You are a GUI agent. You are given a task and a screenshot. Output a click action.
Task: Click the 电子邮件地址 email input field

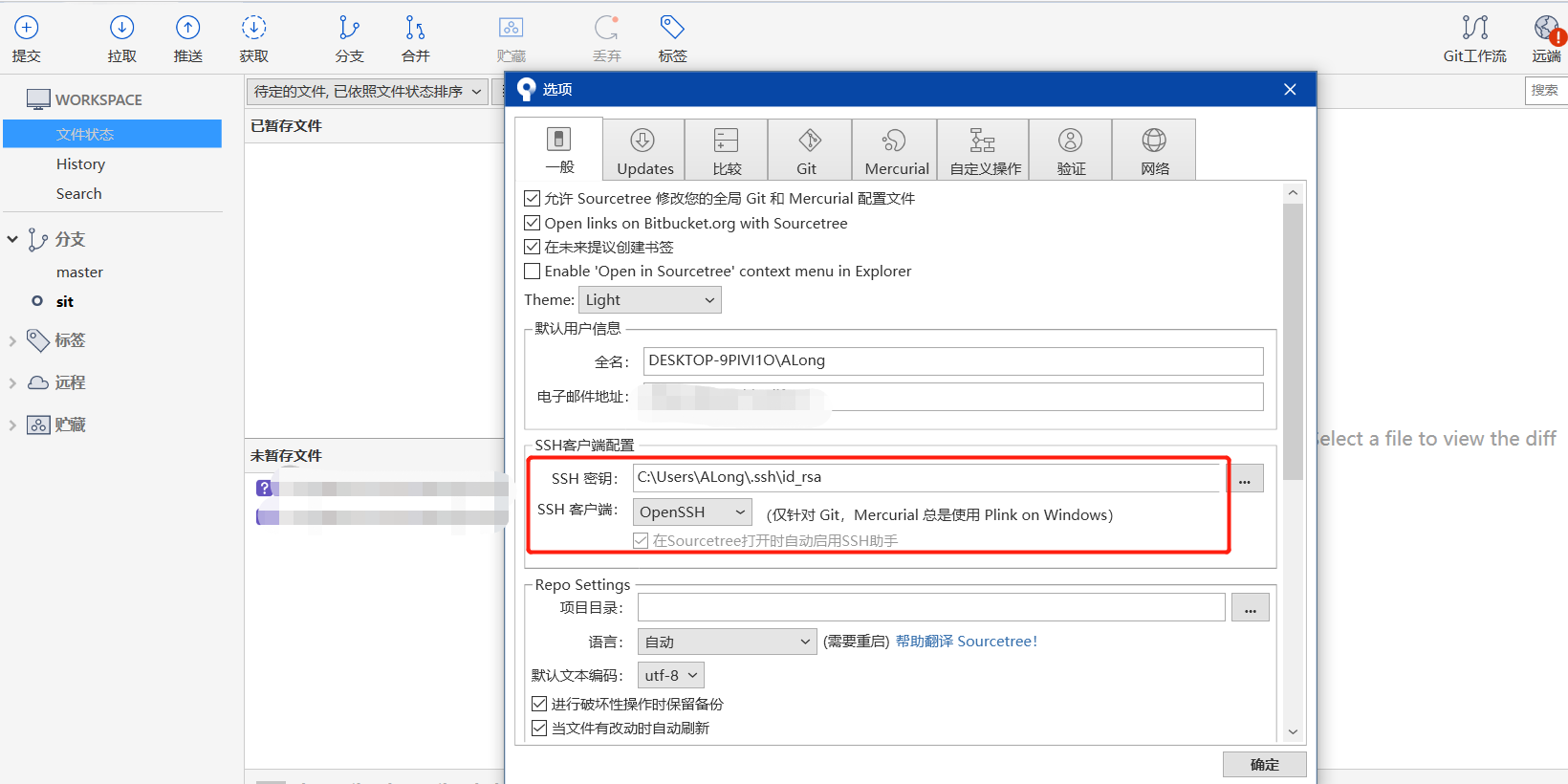click(x=953, y=397)
